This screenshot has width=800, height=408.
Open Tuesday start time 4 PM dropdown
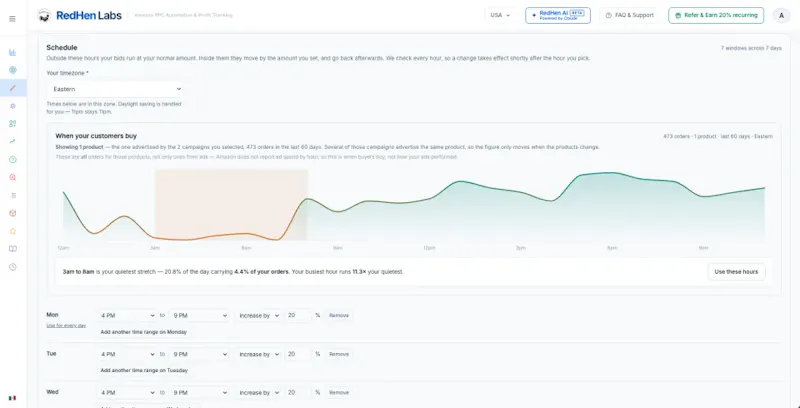(x=128, y=354)
